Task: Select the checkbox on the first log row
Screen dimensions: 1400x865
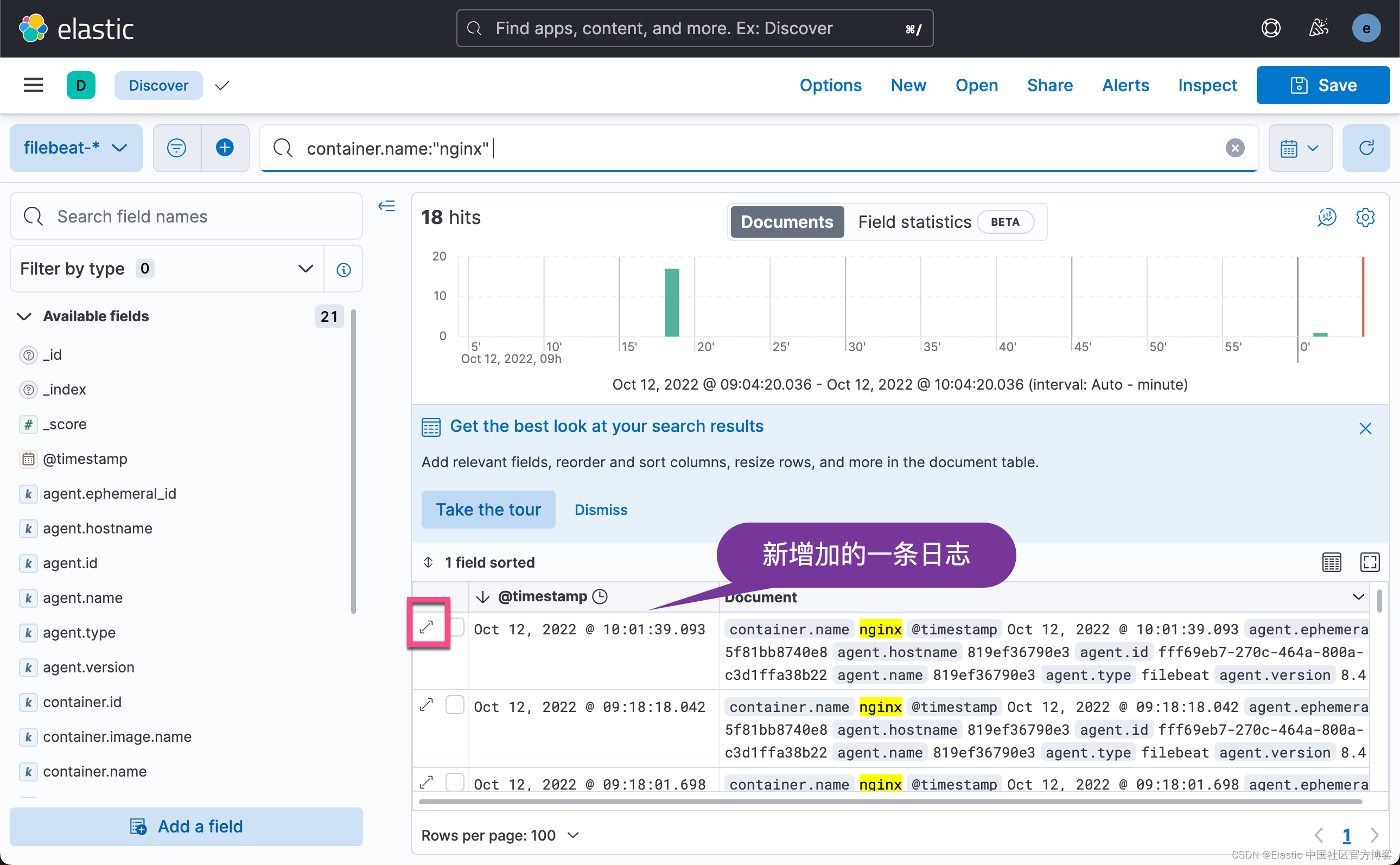Action: [x=455, y=627]
